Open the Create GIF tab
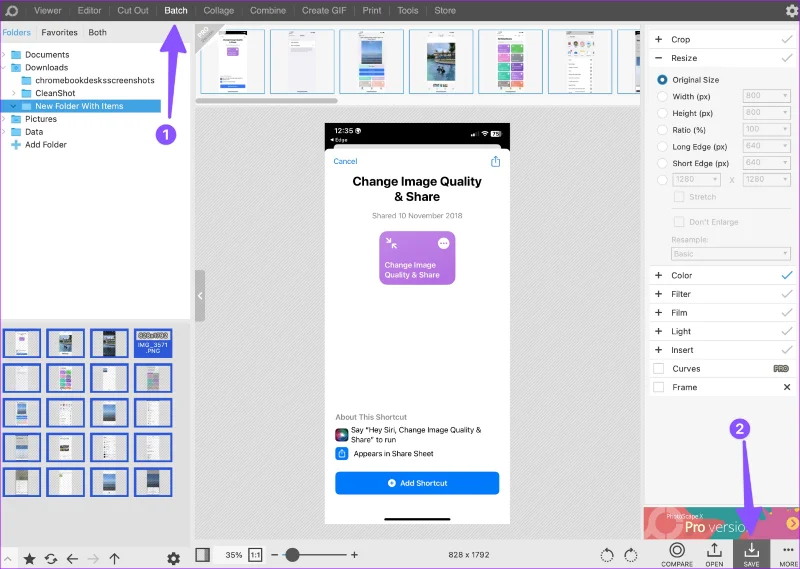800x569 pixels. pos(324,11)
